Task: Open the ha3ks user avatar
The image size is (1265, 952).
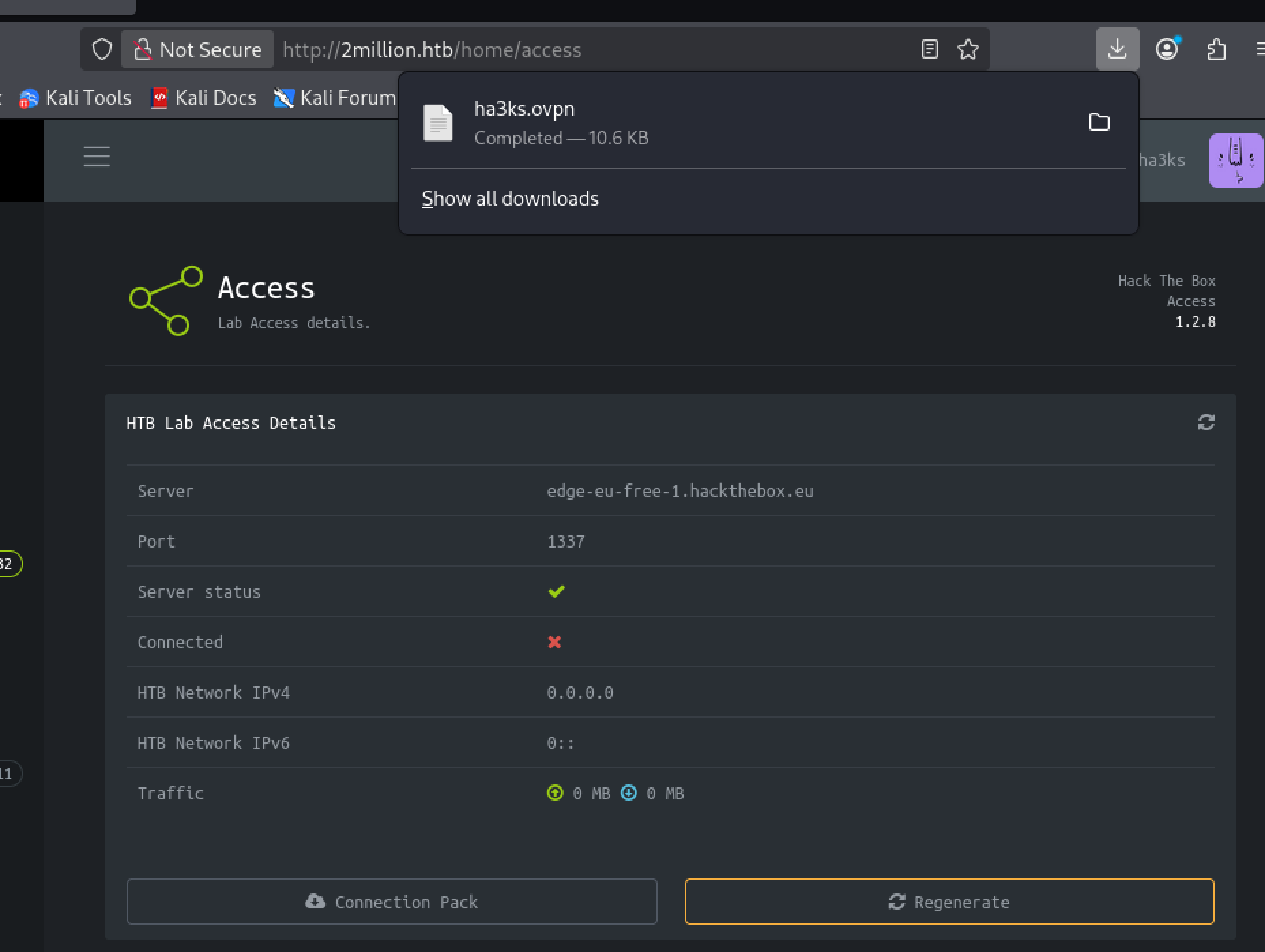Action: [1236, 161]
